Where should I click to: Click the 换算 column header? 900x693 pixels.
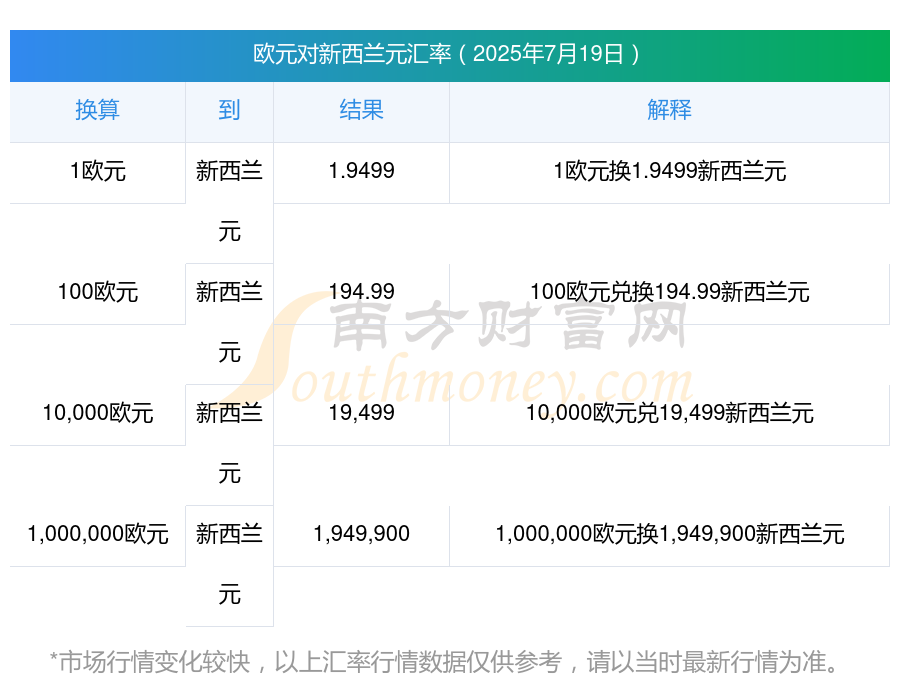(98, 110)
